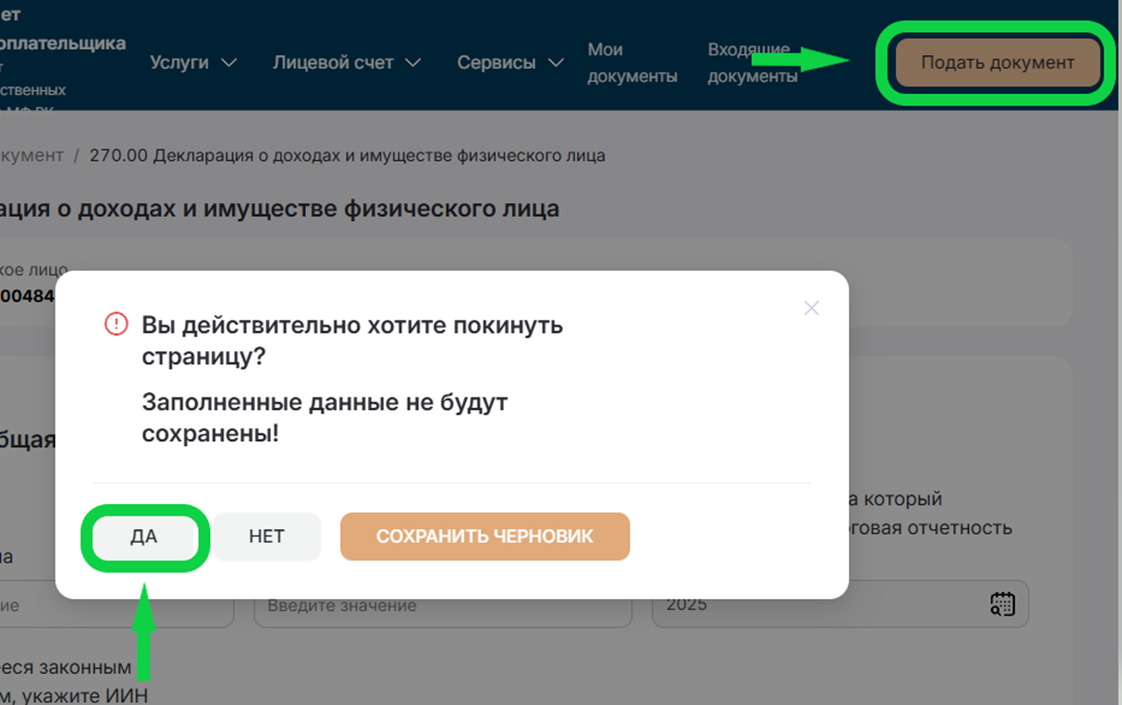The height and width of the screenshot is (705, 1122).
Task: Click the Подать документ button
Action: coord(997,63)
